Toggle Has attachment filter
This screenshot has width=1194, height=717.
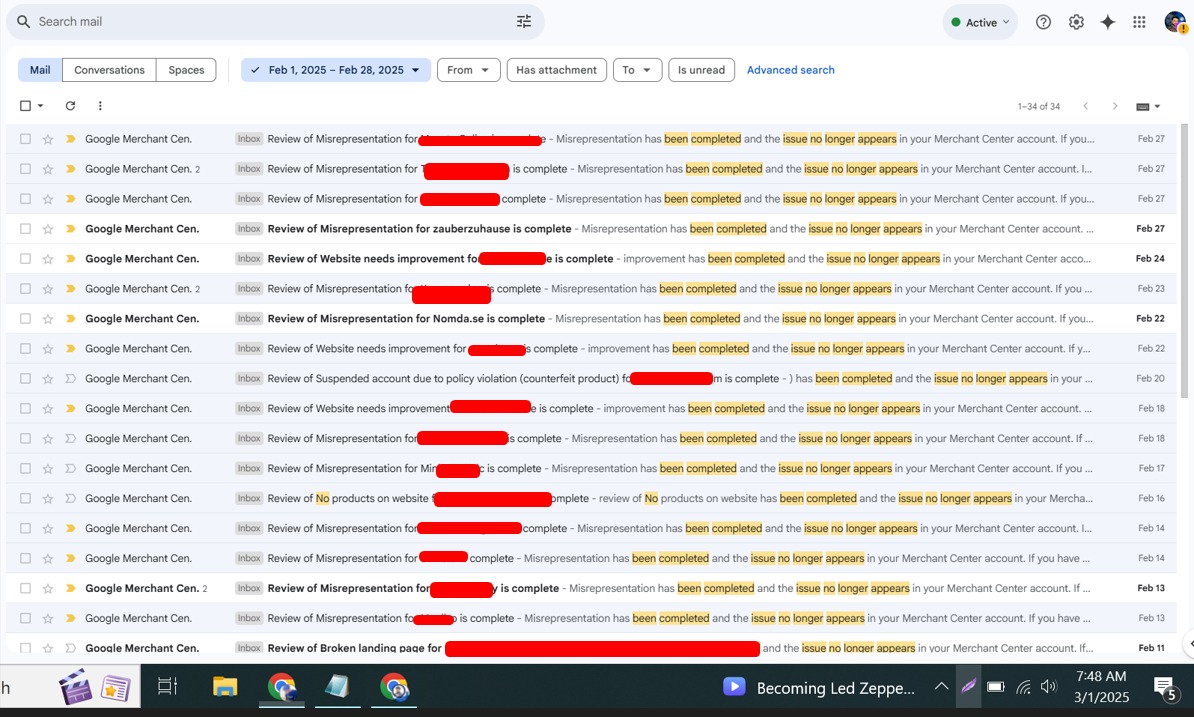click(x=557, y=70)
